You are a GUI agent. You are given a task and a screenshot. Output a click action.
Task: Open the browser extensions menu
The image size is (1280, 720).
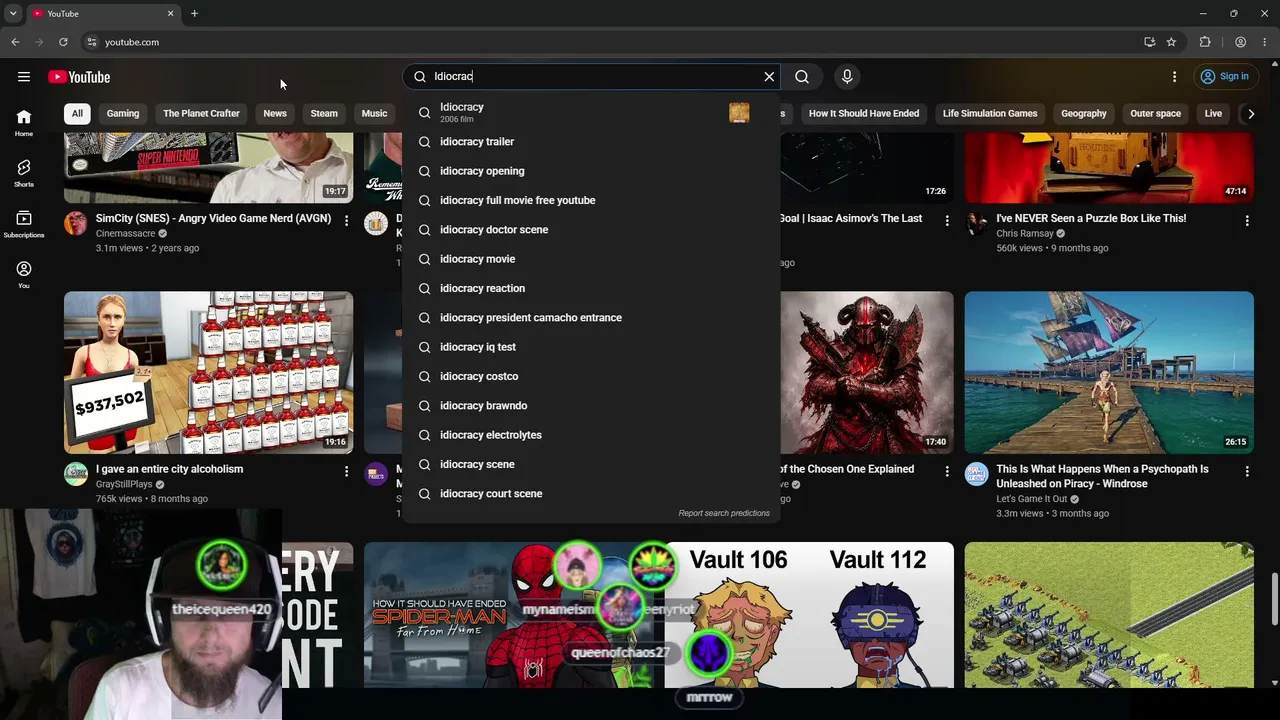click(x=1205, y=42)
